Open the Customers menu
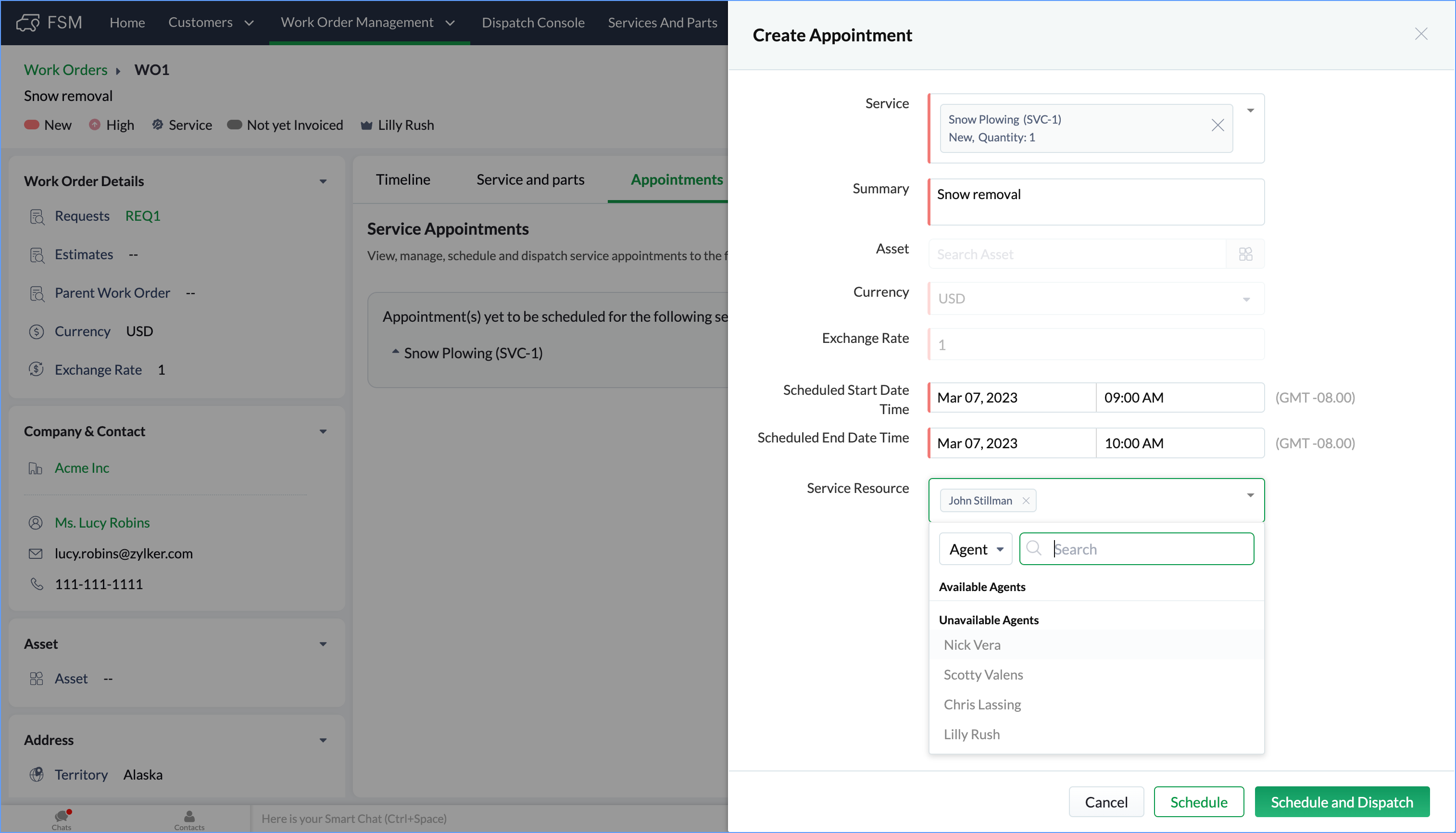The image size is (1456, 833). coord(211,22)
